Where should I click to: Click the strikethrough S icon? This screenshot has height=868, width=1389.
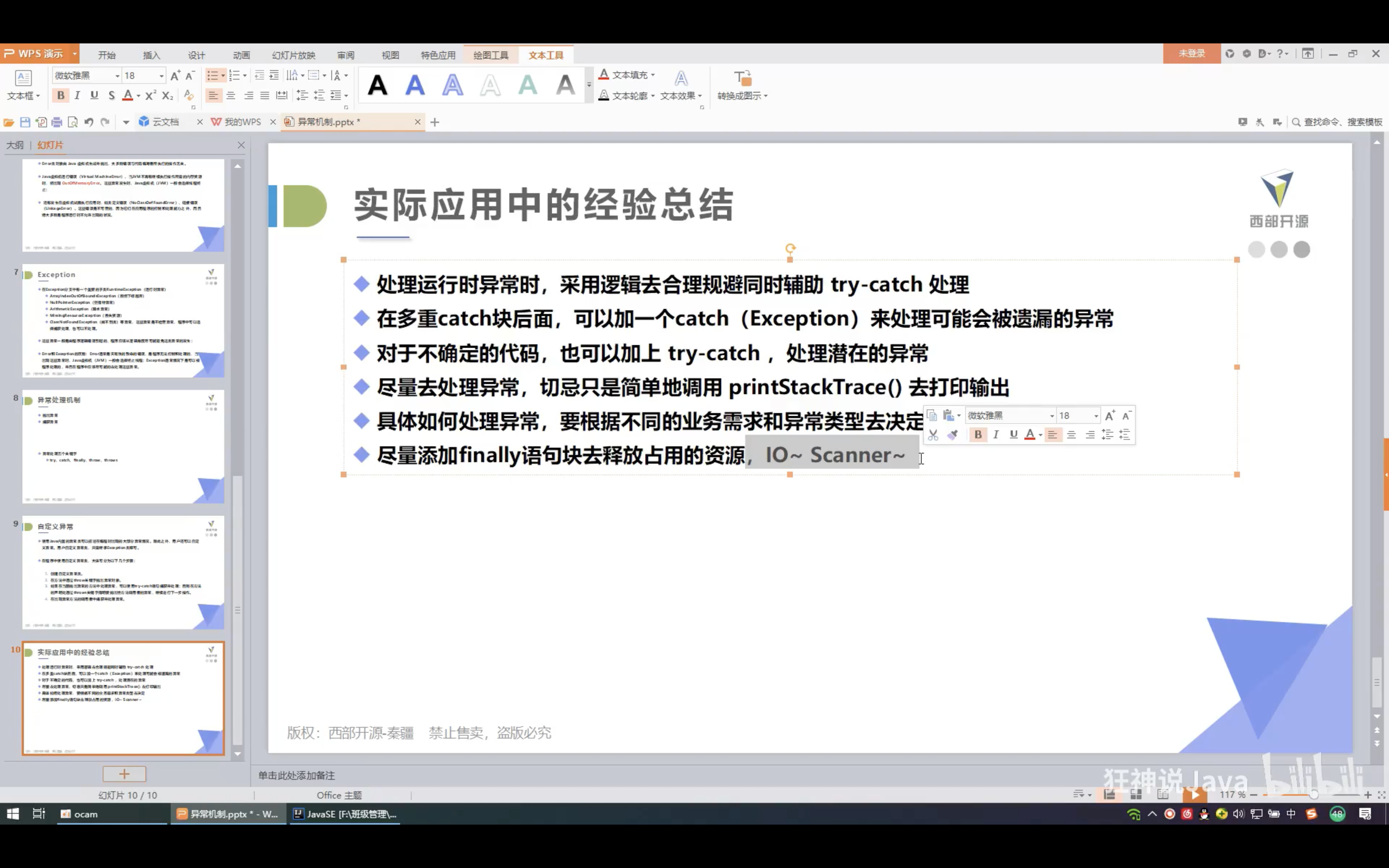[111, 95]
